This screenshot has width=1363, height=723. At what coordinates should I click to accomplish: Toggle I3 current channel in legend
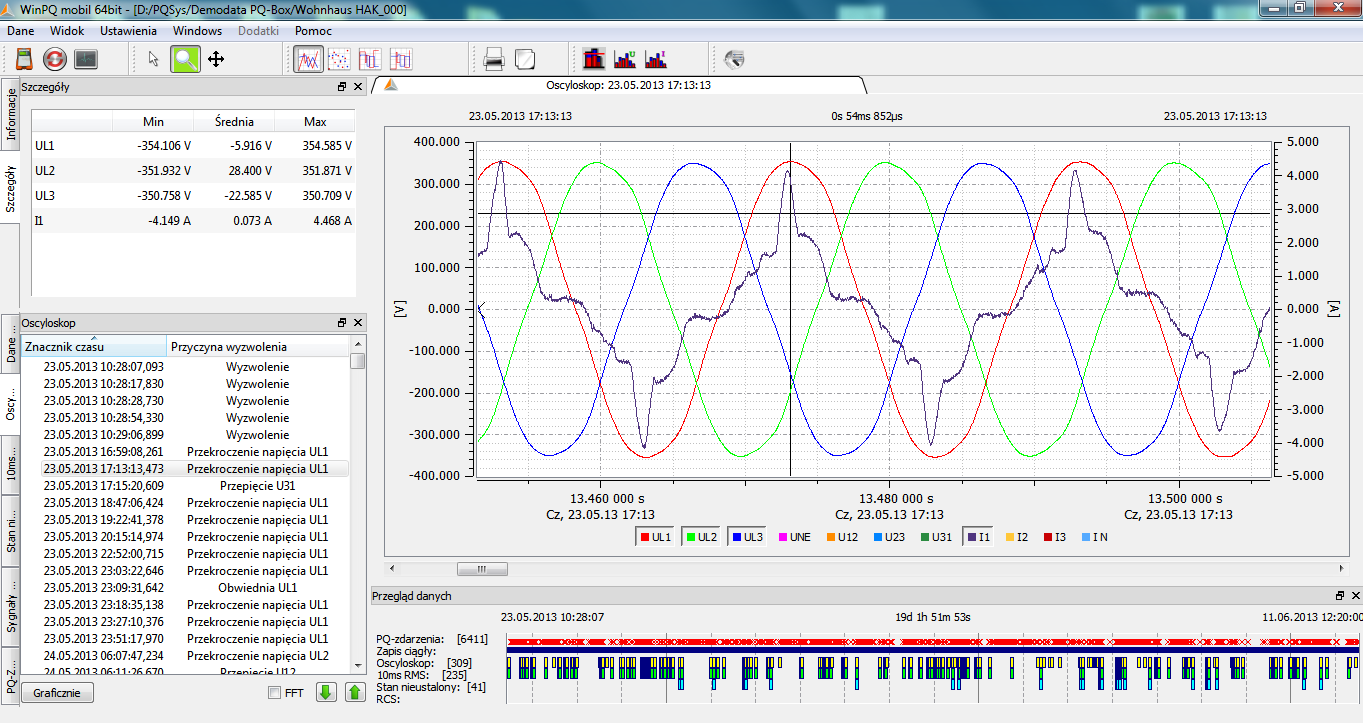(1054, 537)
